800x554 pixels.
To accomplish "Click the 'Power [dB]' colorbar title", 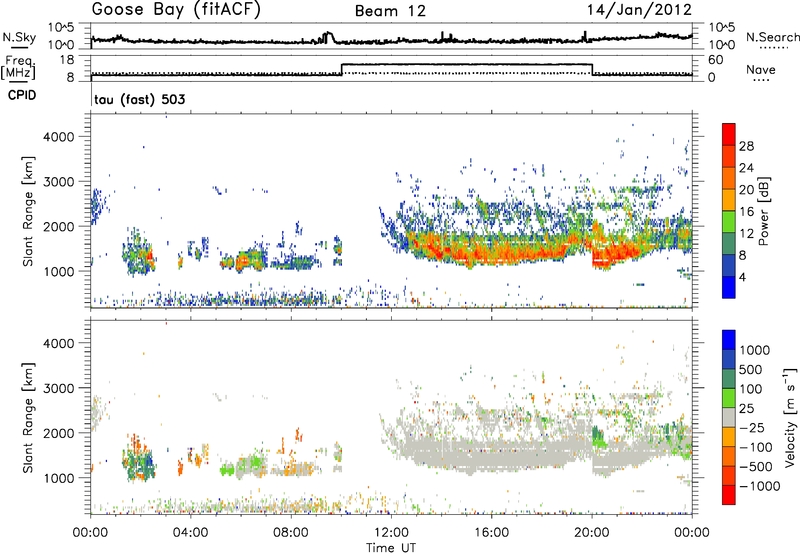I will pos(763,211).
